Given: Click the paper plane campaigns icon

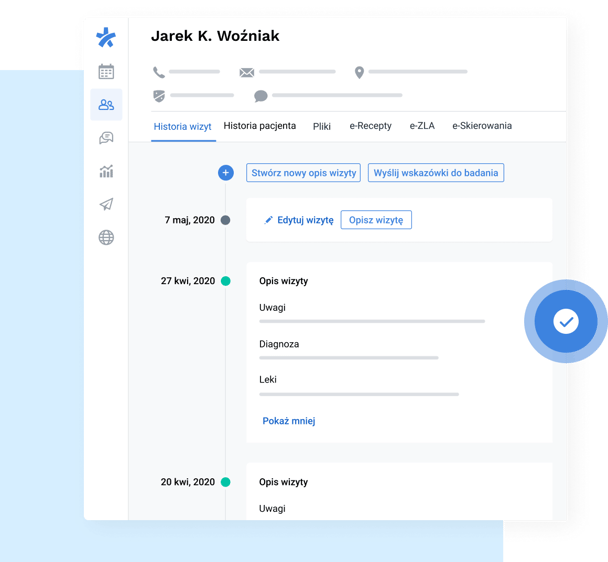Looking at the screenshot, I should click(x=106, y=204).
